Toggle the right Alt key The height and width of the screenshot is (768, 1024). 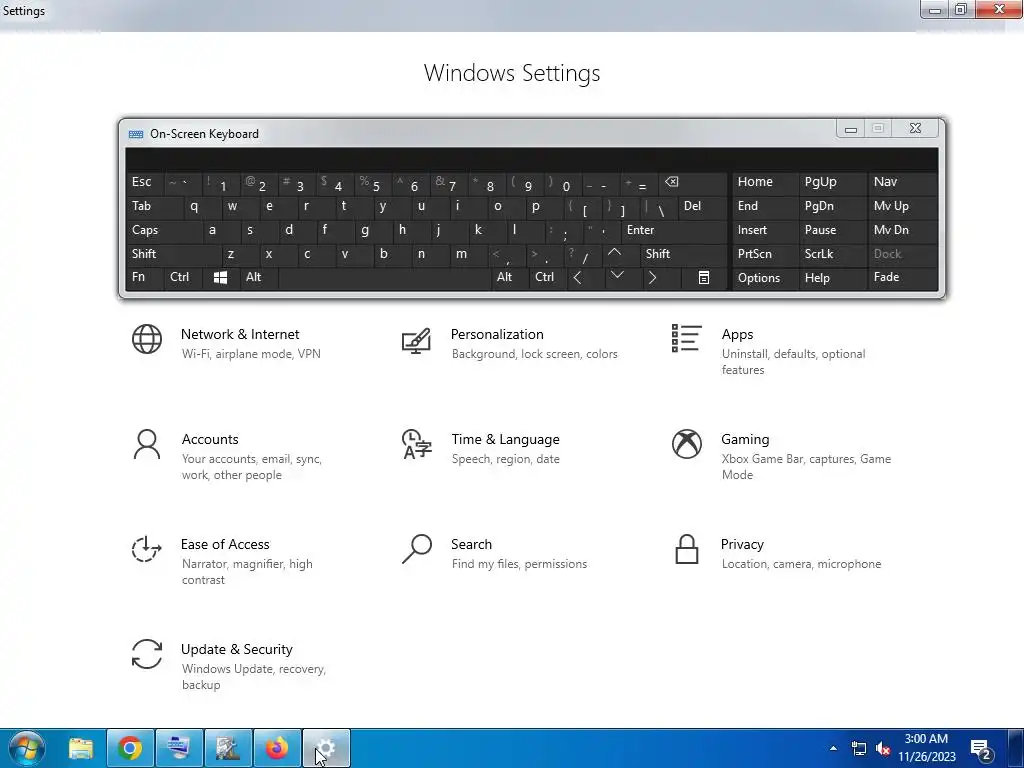(x=509, y=278)
